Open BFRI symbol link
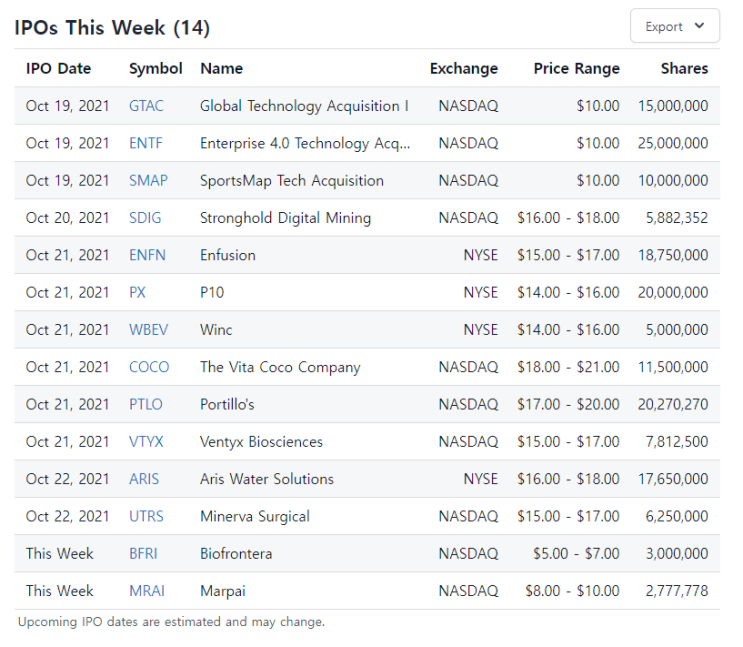This screenshot has height=647, width=743. (143, 554)
